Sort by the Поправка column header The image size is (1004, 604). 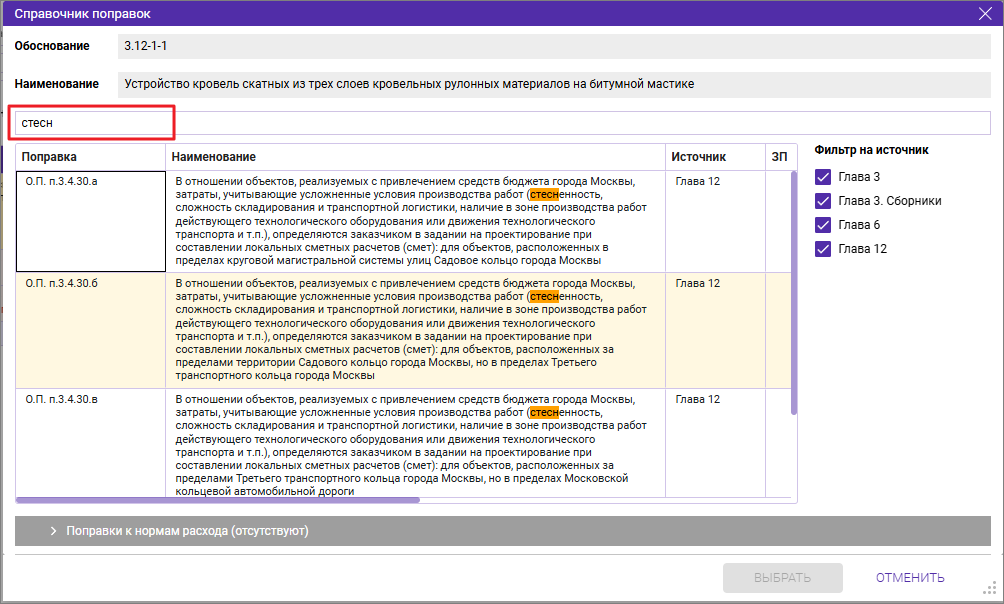click(x=90, y=157)
